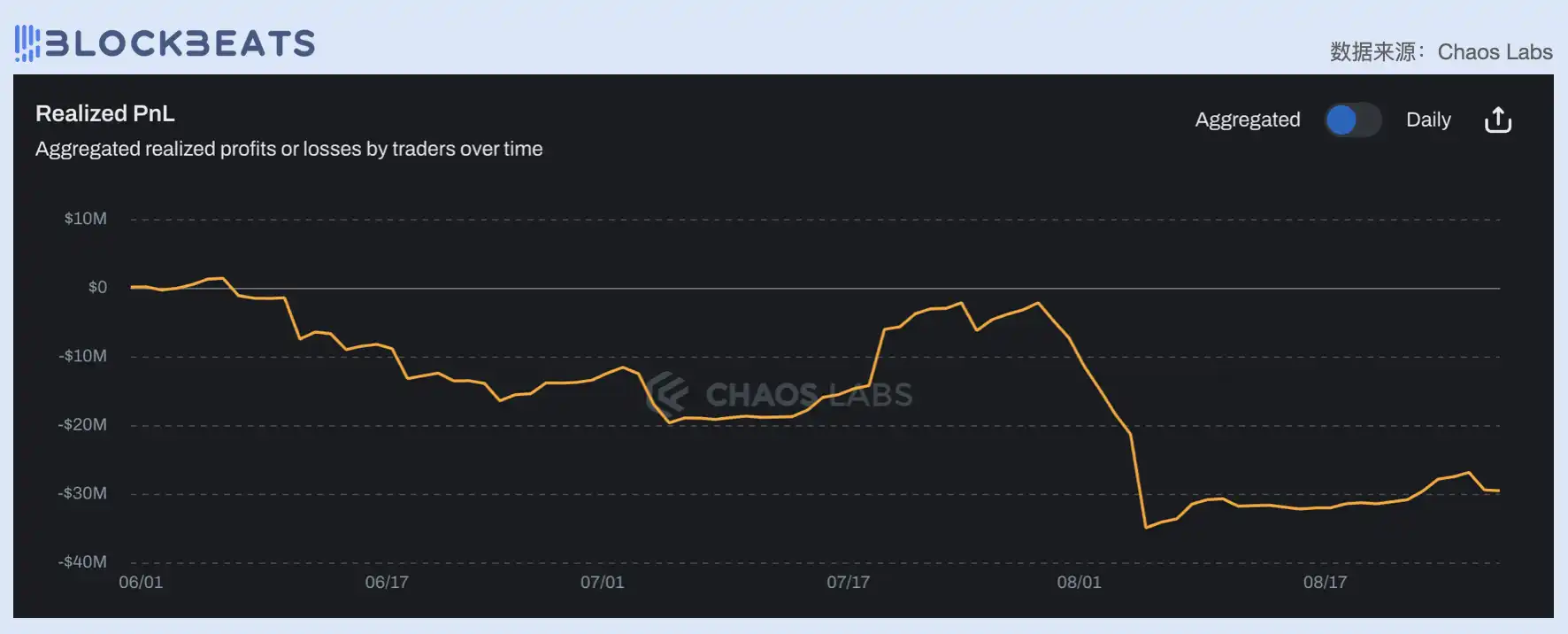
Task: Click the chart subtitle about aggregated profits
Action: 288,149
